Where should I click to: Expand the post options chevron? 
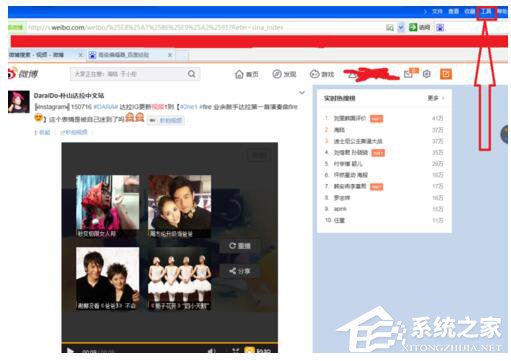tap(302, 93)
